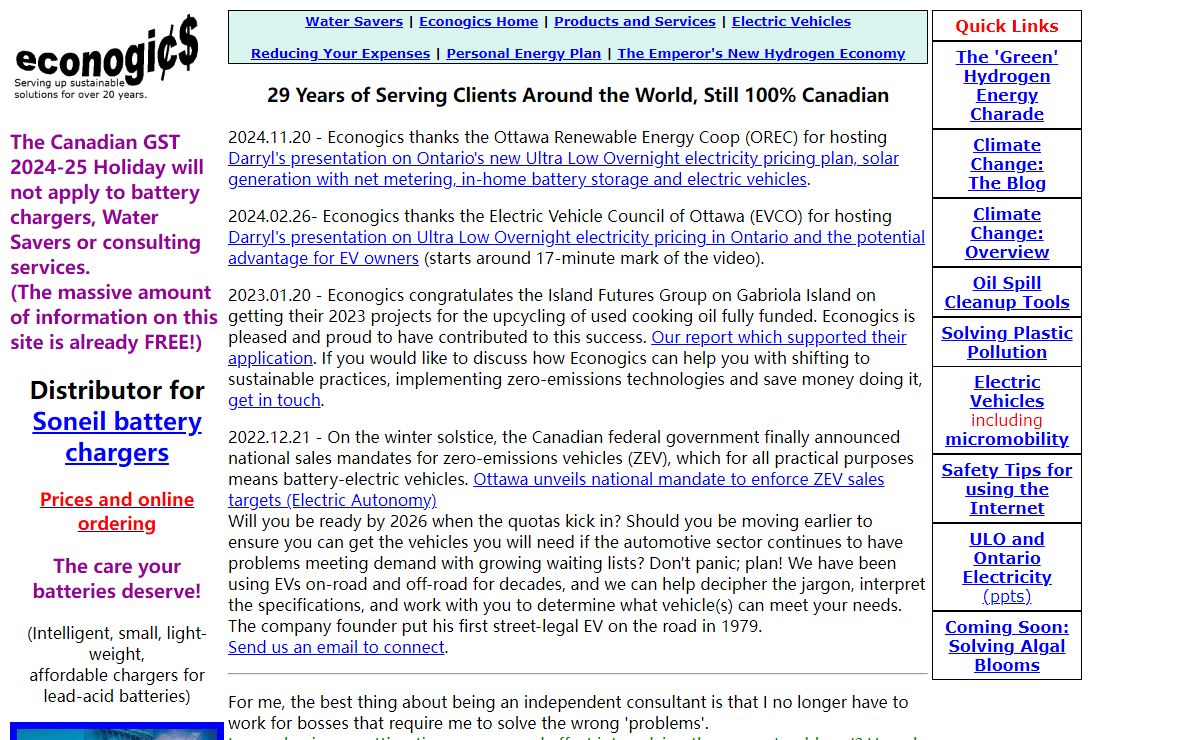Image resolution: width=1200 pixels, height=740 pixels.
Task: Open The 'Green' Hydrogen Energy Charade quick link
Action: (x=1007, y=86)
